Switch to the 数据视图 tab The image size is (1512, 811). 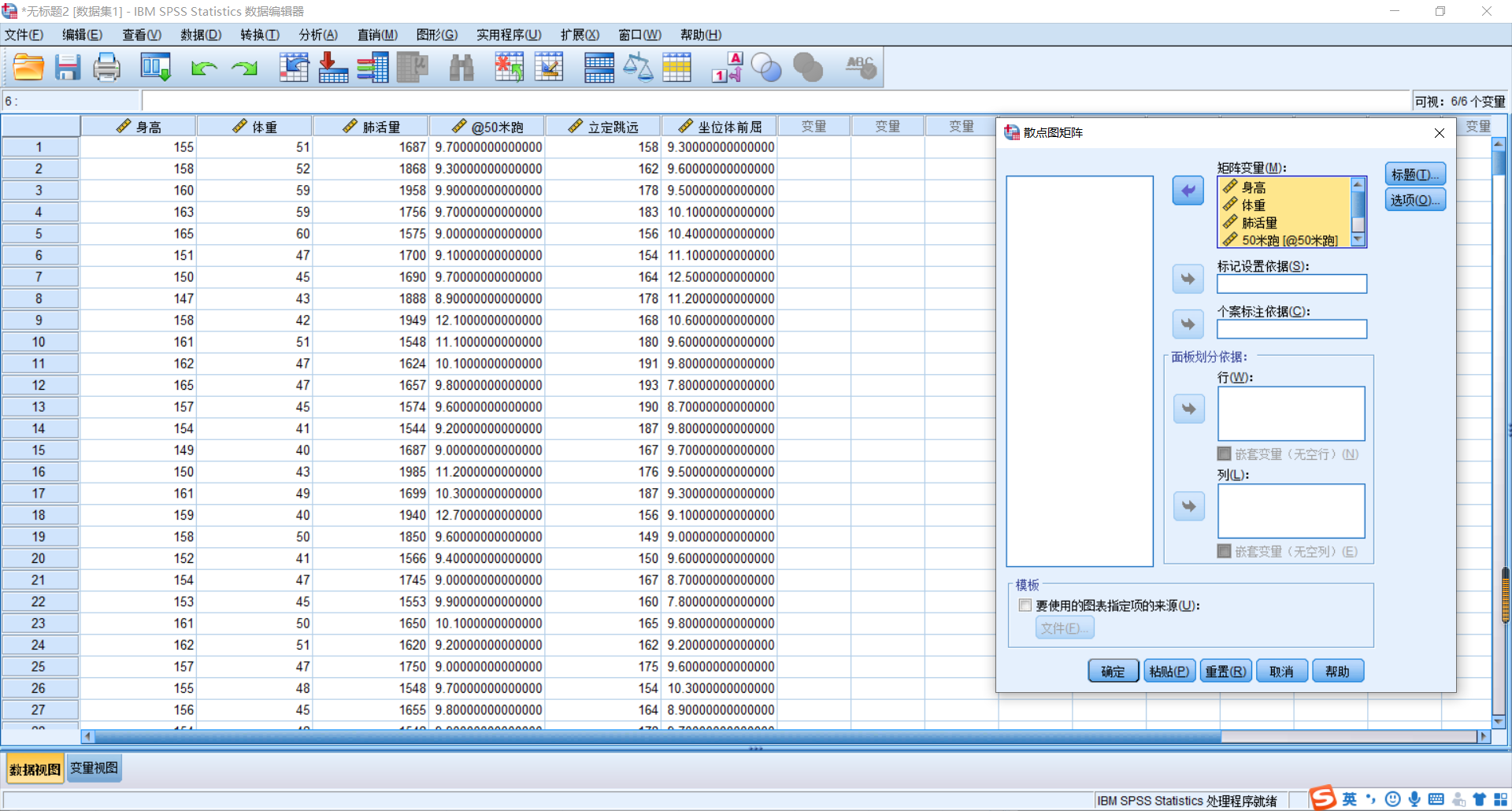pyautogui.click(x=35, y=769)
